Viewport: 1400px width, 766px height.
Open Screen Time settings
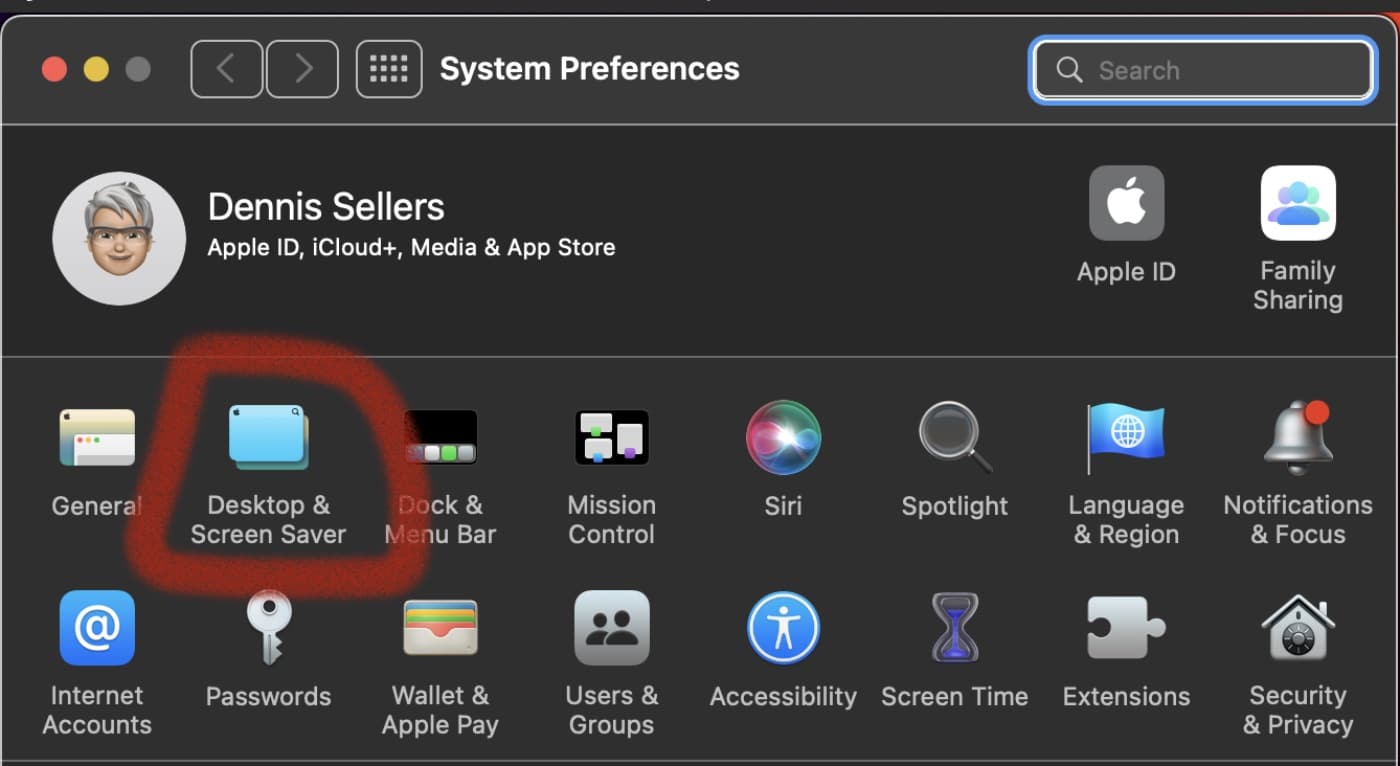point(955,628)
